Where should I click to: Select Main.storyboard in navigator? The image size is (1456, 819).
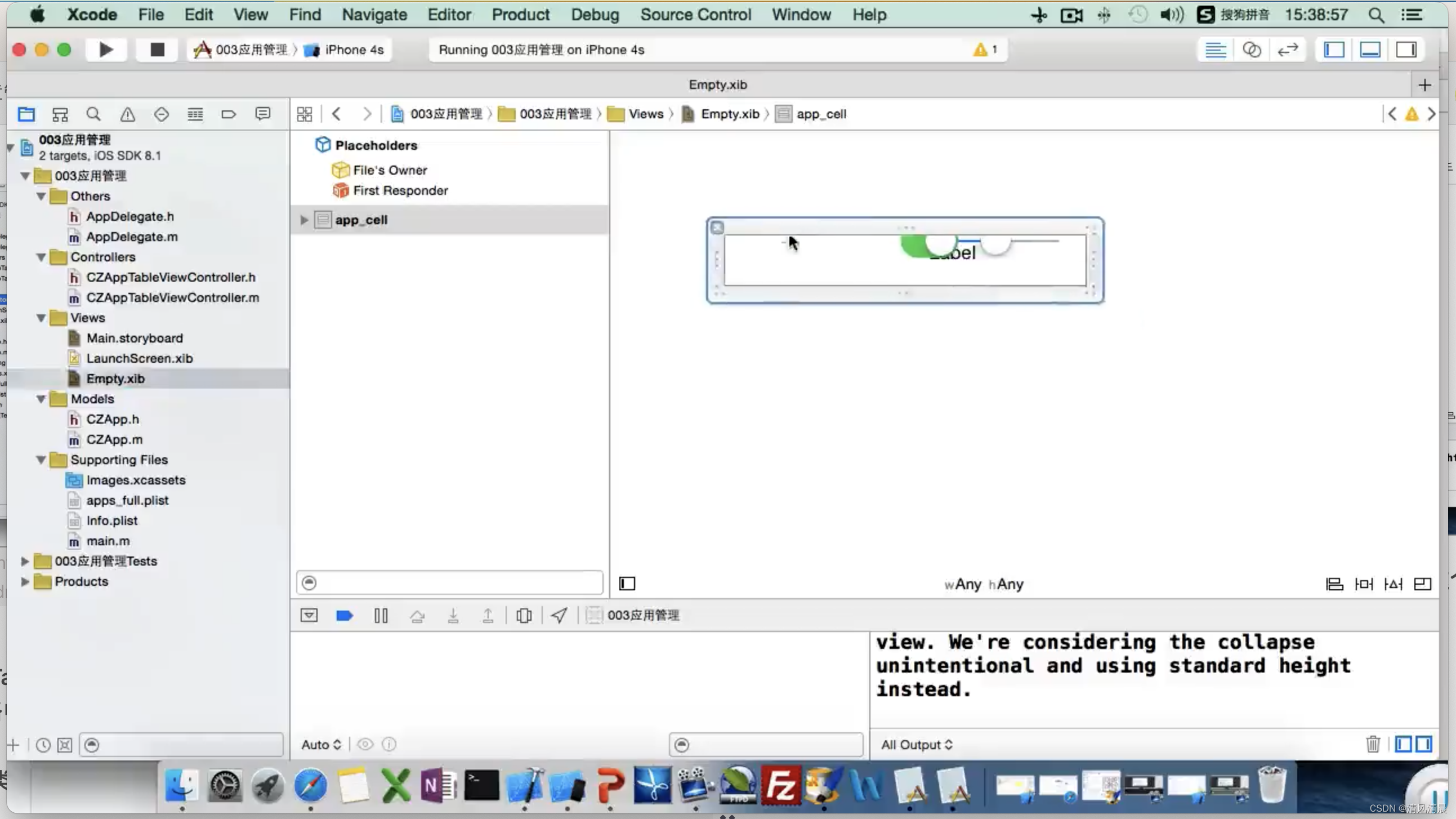click(x=135, y=338)
